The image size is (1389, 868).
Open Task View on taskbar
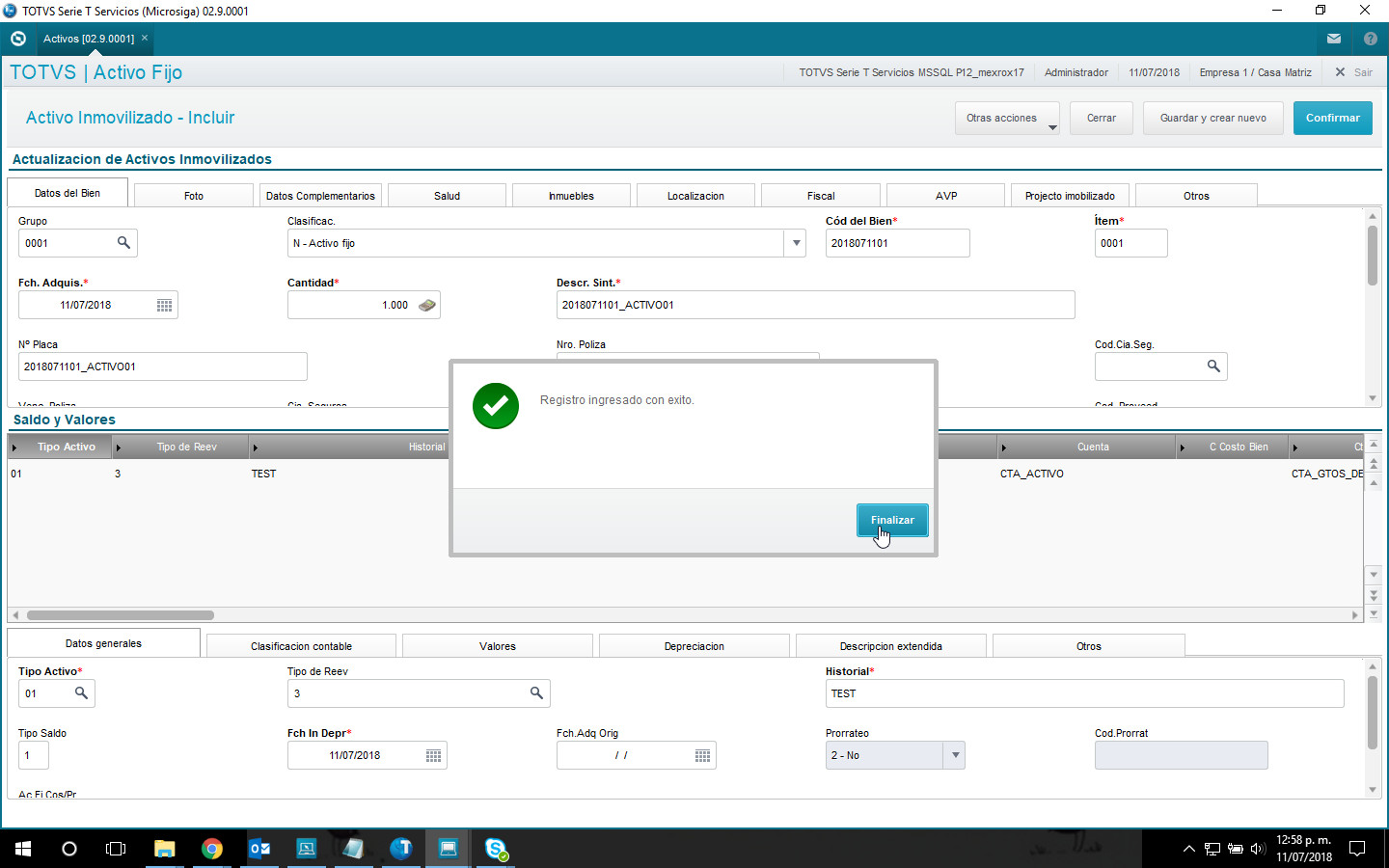coord(116,849)
